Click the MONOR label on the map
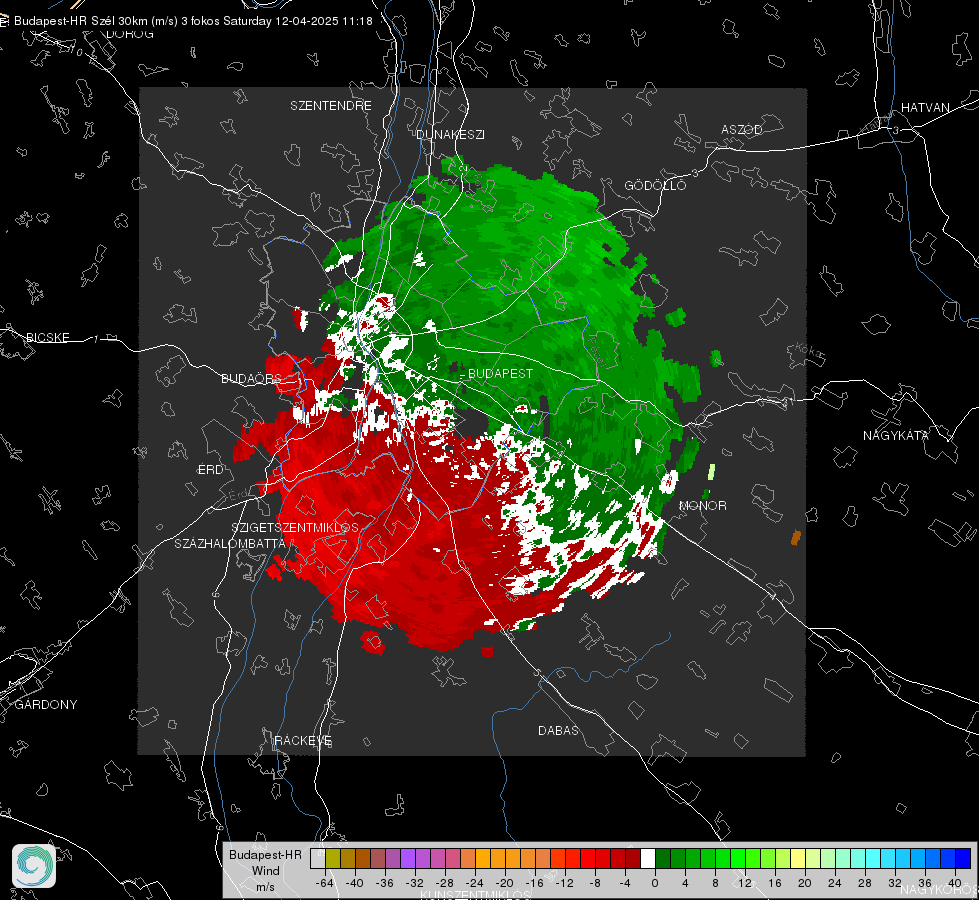Image resolution: width=979 pixels, height=900 pixels. pyautogui.click(x=702, y=505)
